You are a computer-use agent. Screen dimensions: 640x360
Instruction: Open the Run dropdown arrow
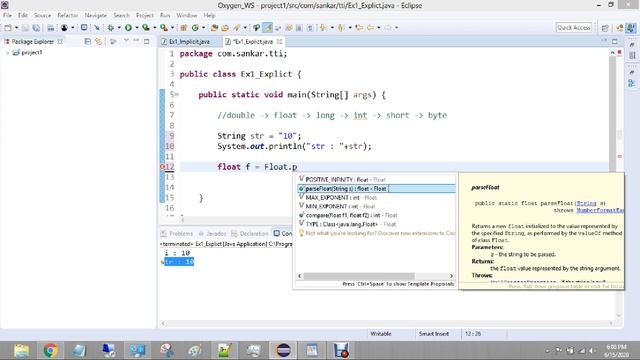click(x=137, y=28)
